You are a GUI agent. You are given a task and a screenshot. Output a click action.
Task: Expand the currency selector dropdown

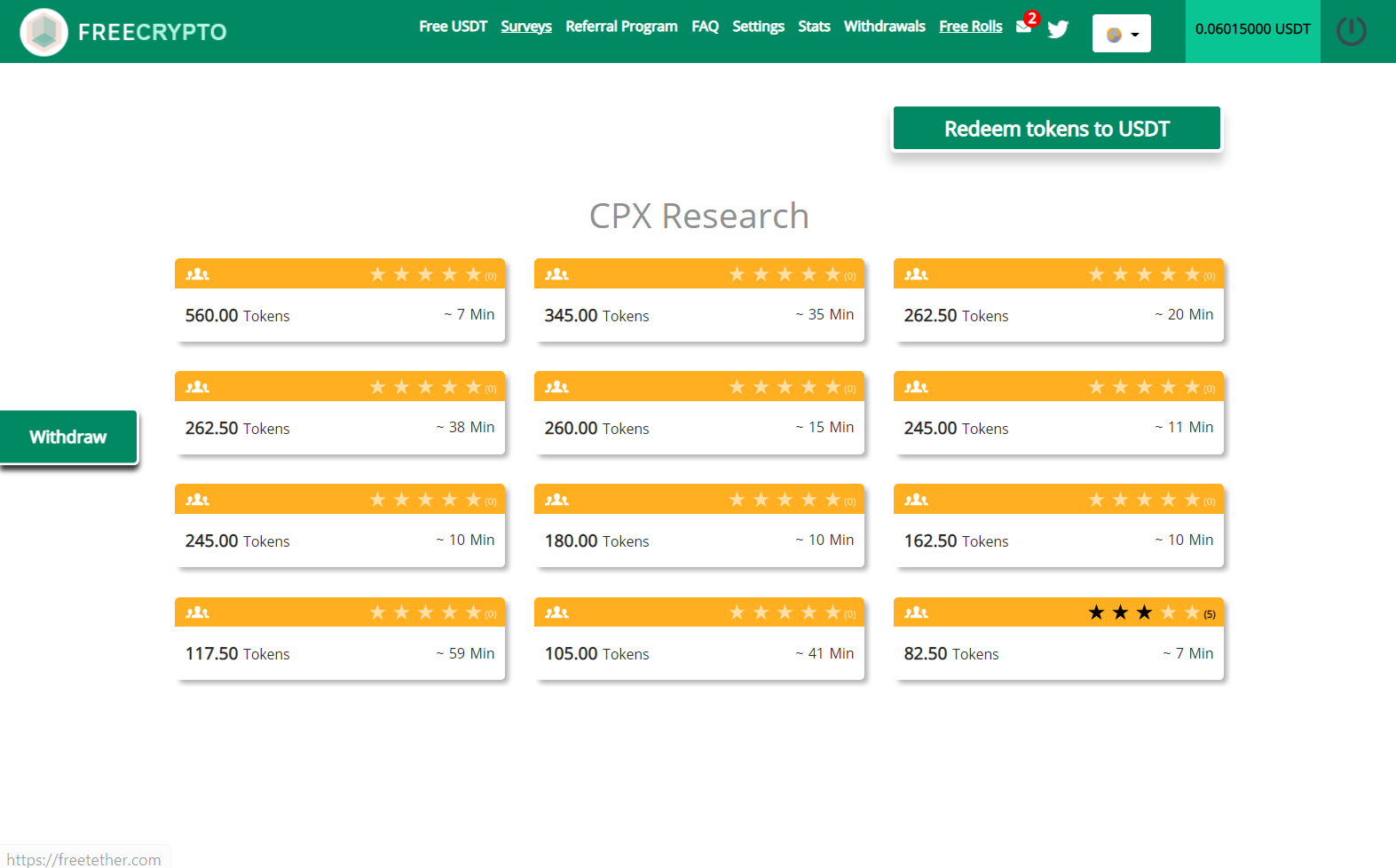[1122, 34]
